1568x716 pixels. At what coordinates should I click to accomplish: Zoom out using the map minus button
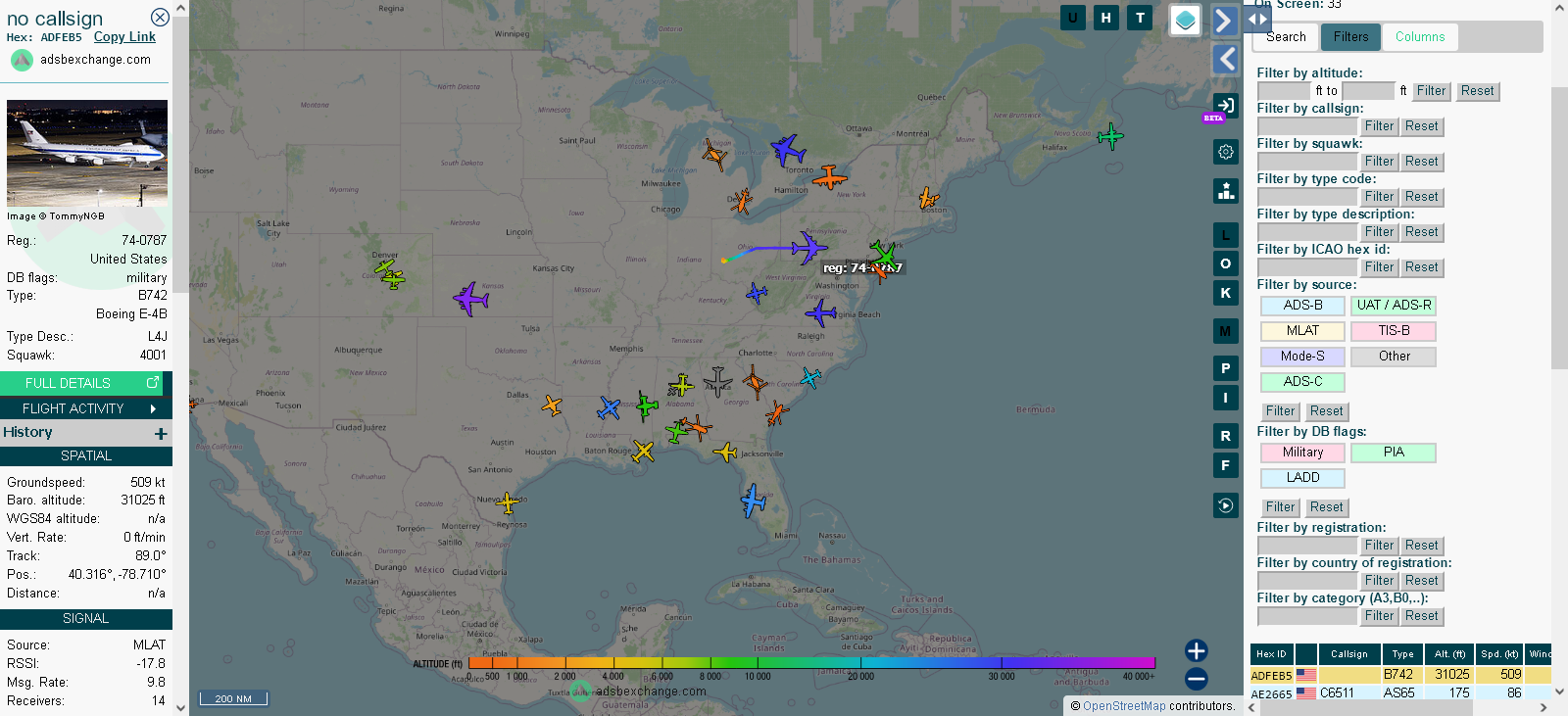(x=1196, y=679)
